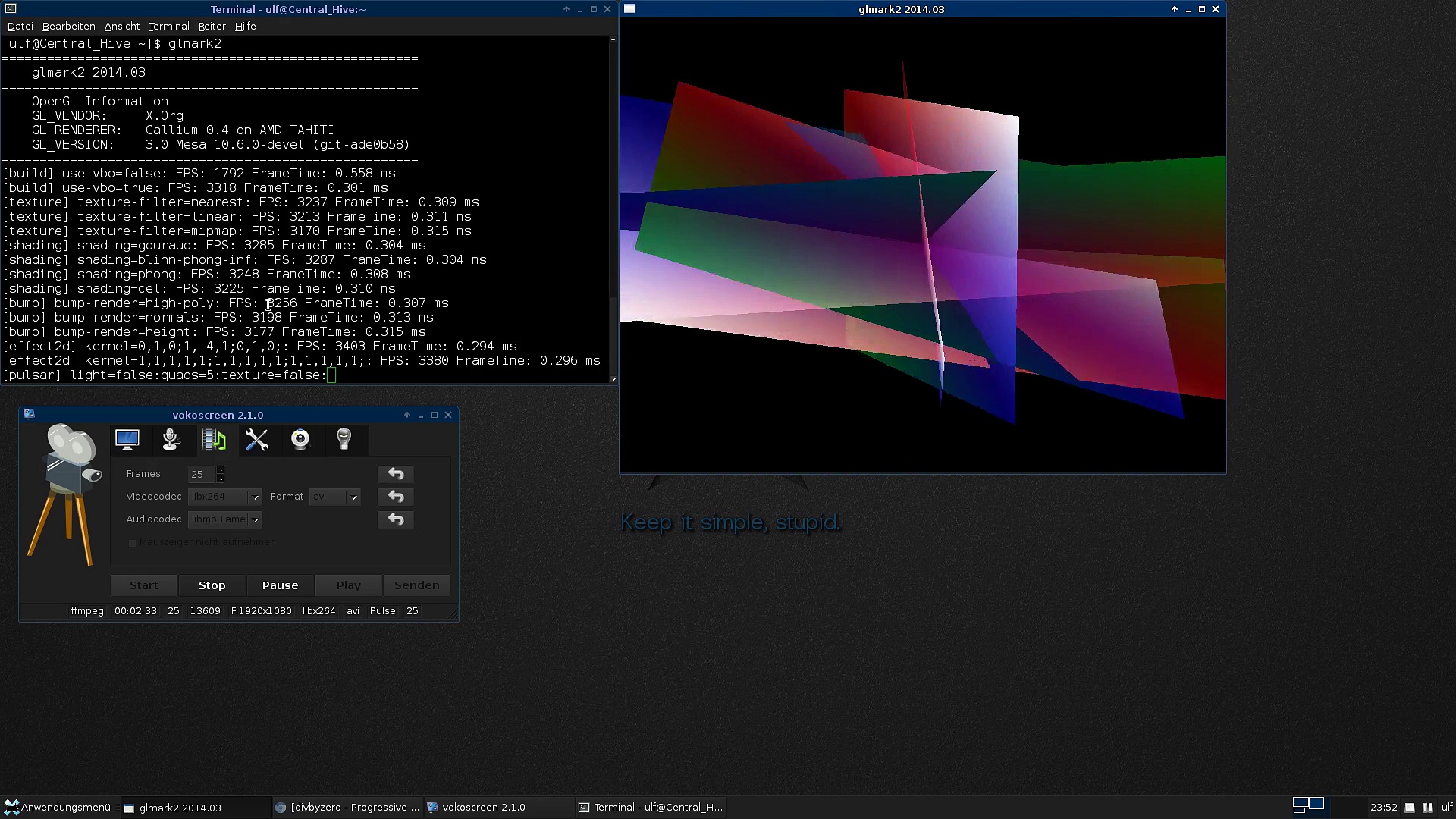Screen dimensions: 1456x819
Task: Reset Frames value with undo arrow
Action: coord(395,474)
